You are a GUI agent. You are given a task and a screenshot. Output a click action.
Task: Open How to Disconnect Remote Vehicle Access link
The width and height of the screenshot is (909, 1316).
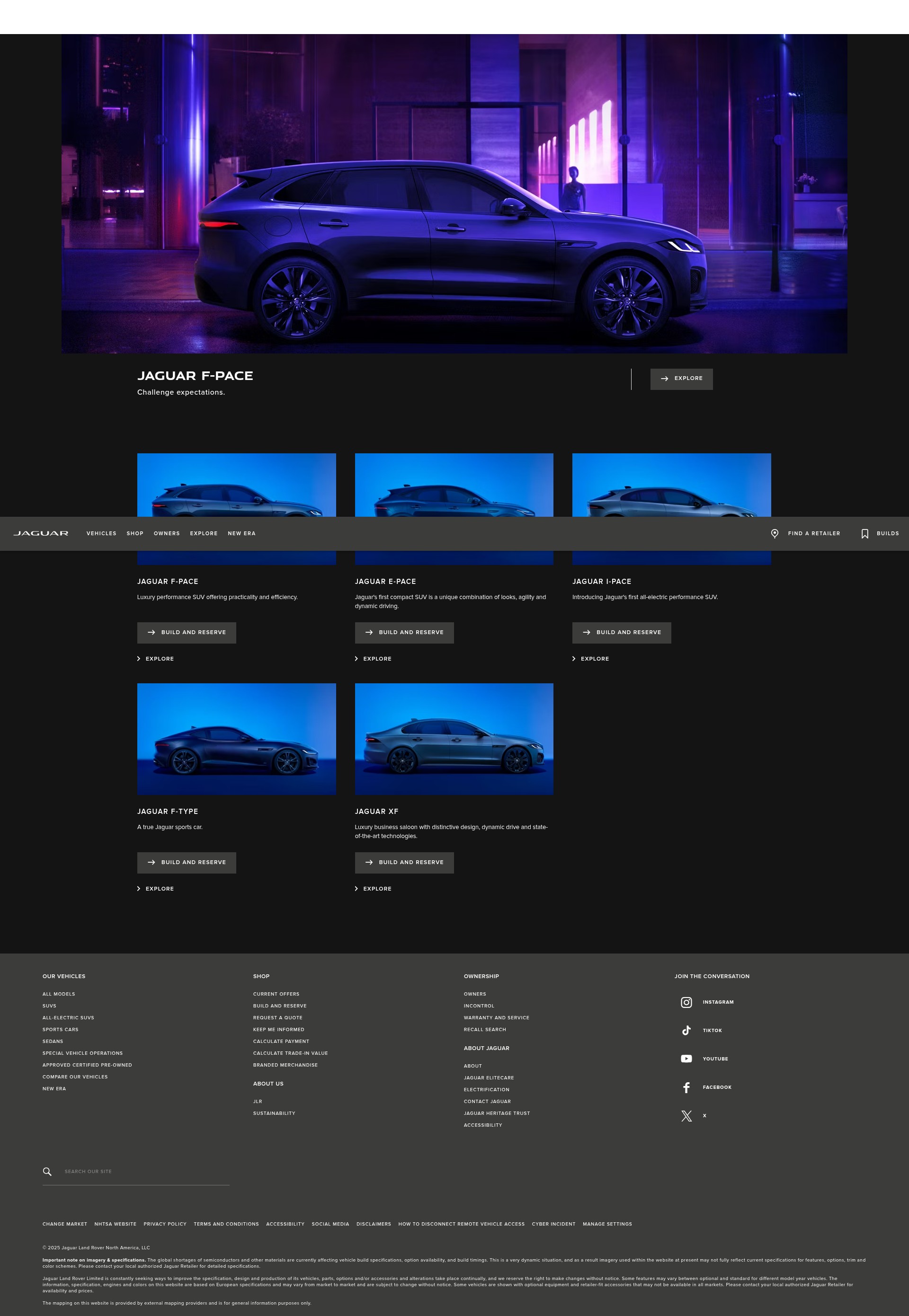pyautogui.click(x=461, y=1224)
